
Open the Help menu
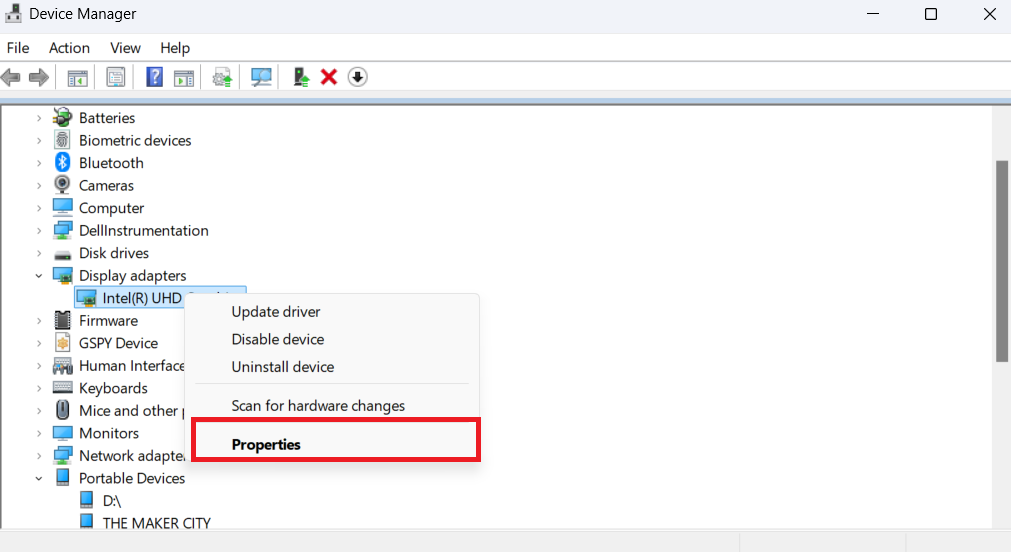[175, 48]
